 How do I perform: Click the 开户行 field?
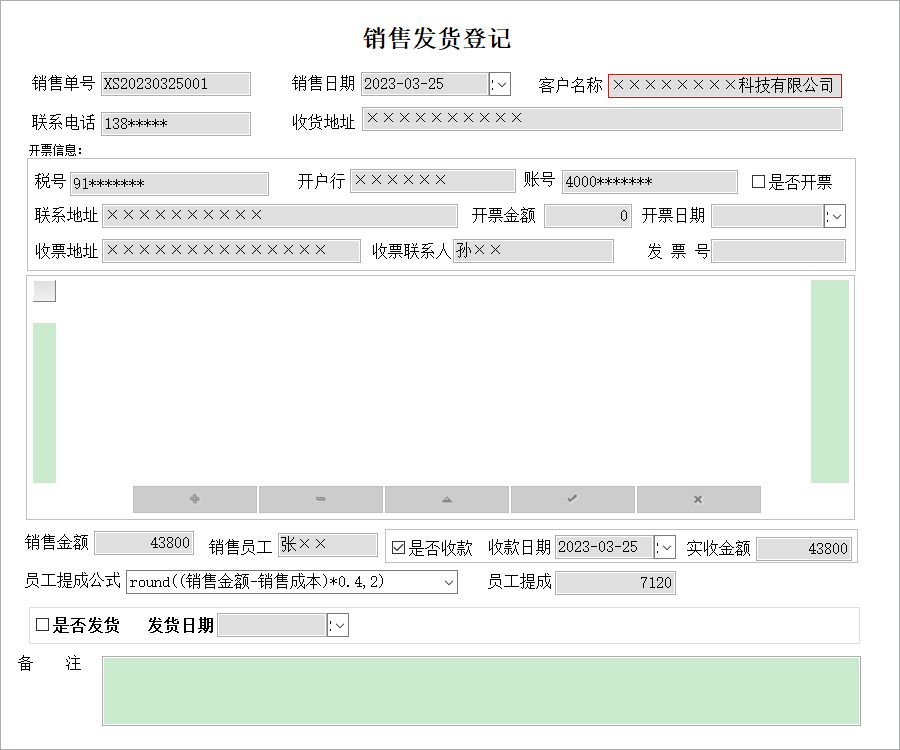(433, 181)
